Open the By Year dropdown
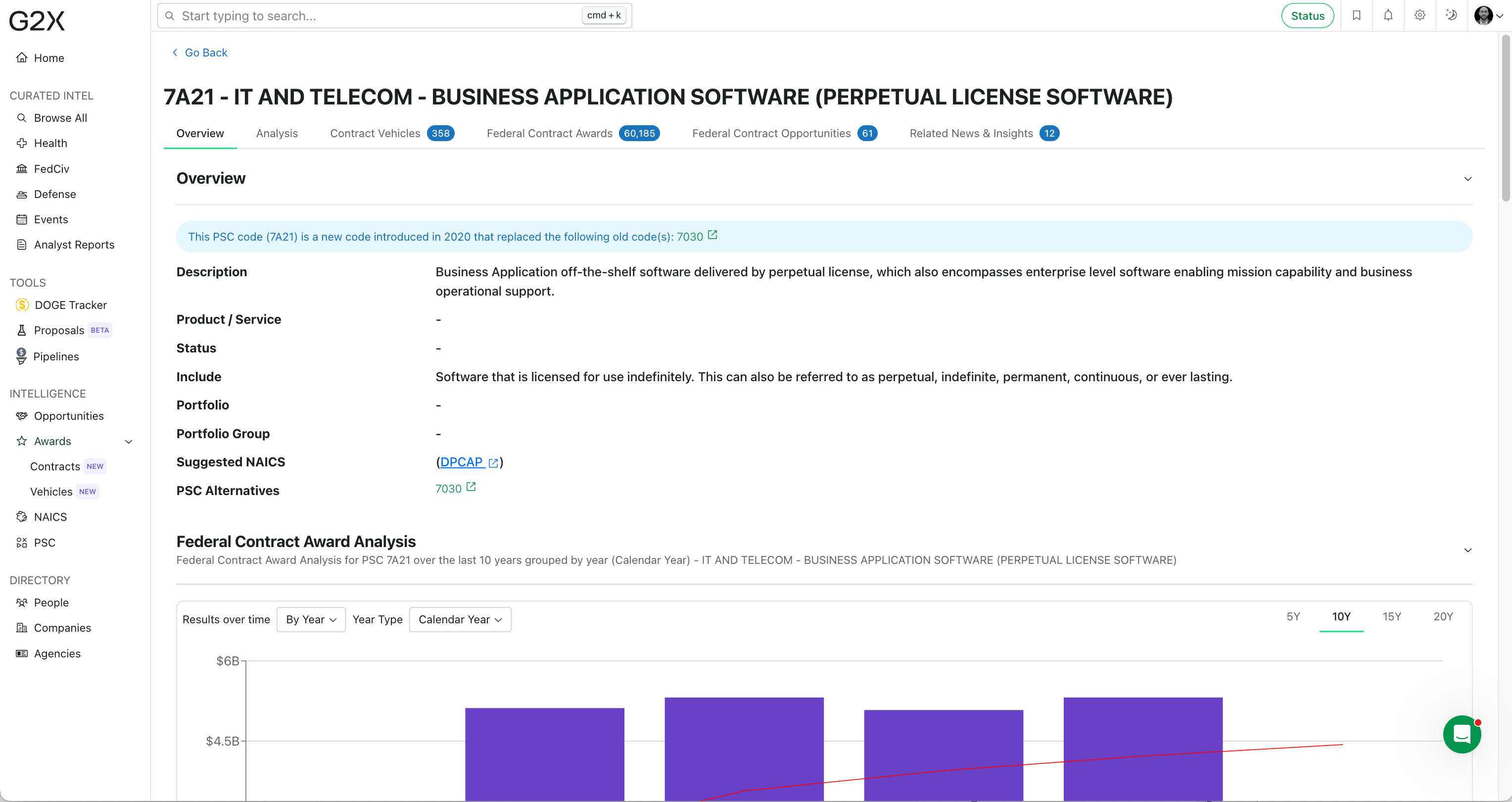The image size is (1512, 802). [x=311, y=619]
